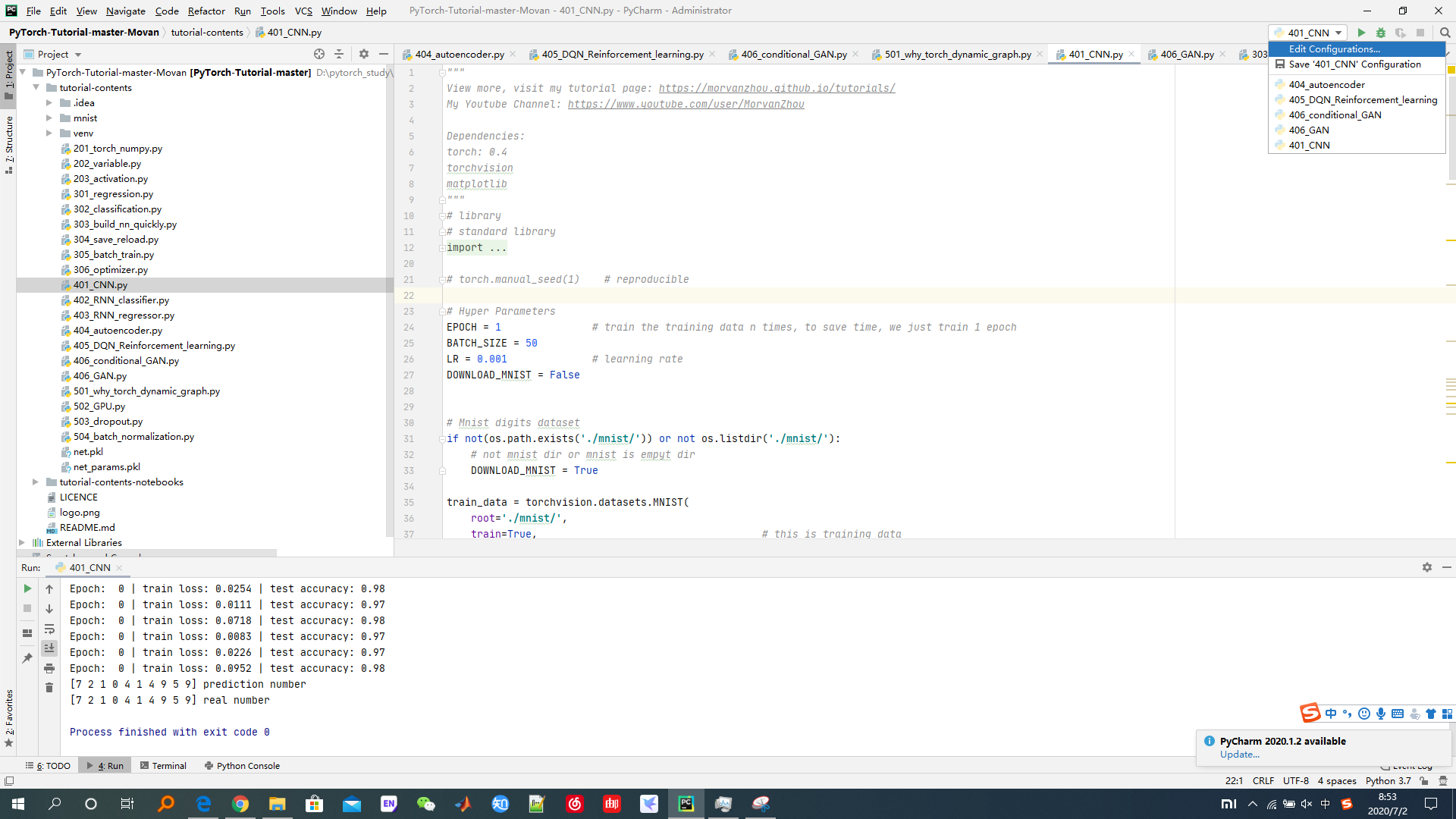
Task: Open the notification center icon
Action: (1430, 804)
